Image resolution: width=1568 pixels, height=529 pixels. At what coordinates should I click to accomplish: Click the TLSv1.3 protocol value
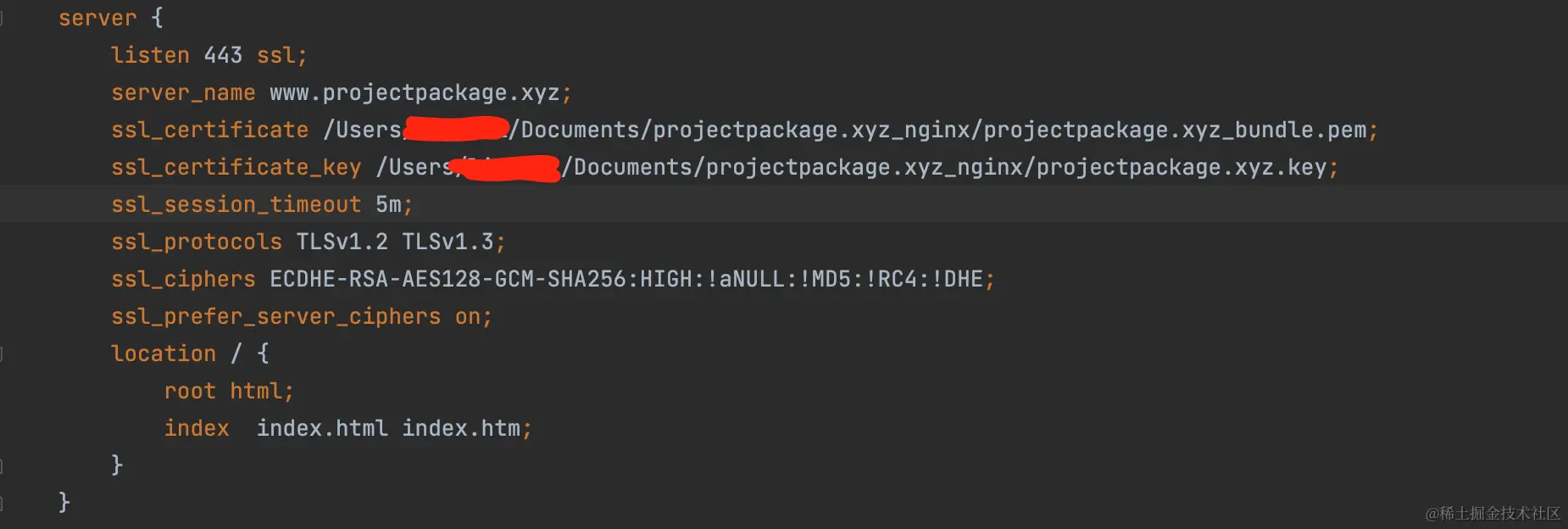coord(447,242)
